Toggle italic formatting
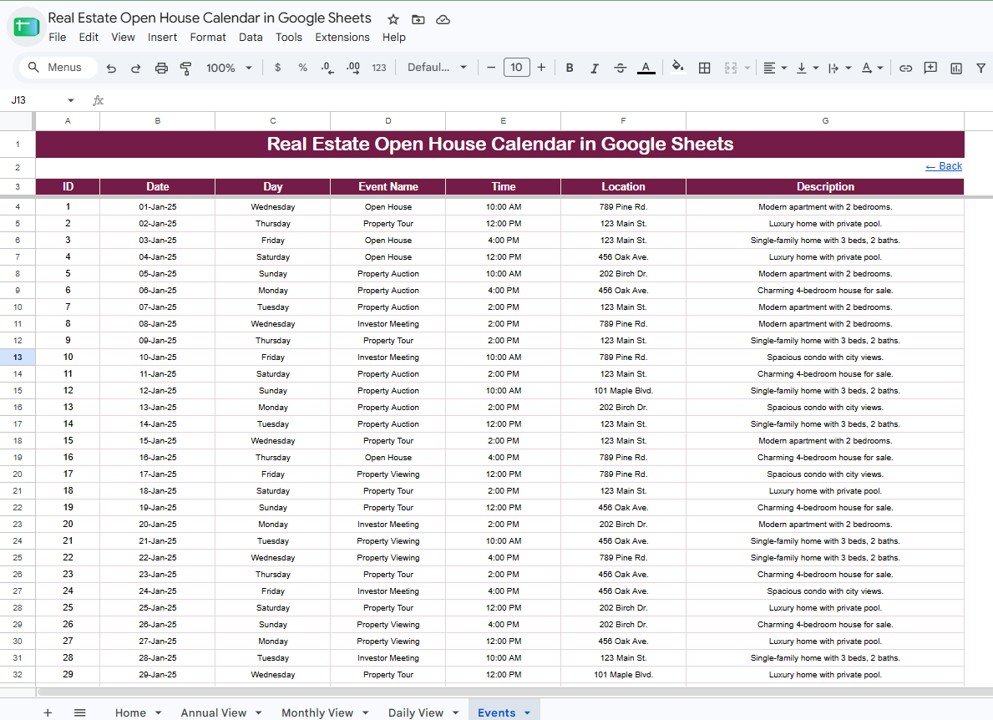This screenshot has height=720, width=993. 594,68
